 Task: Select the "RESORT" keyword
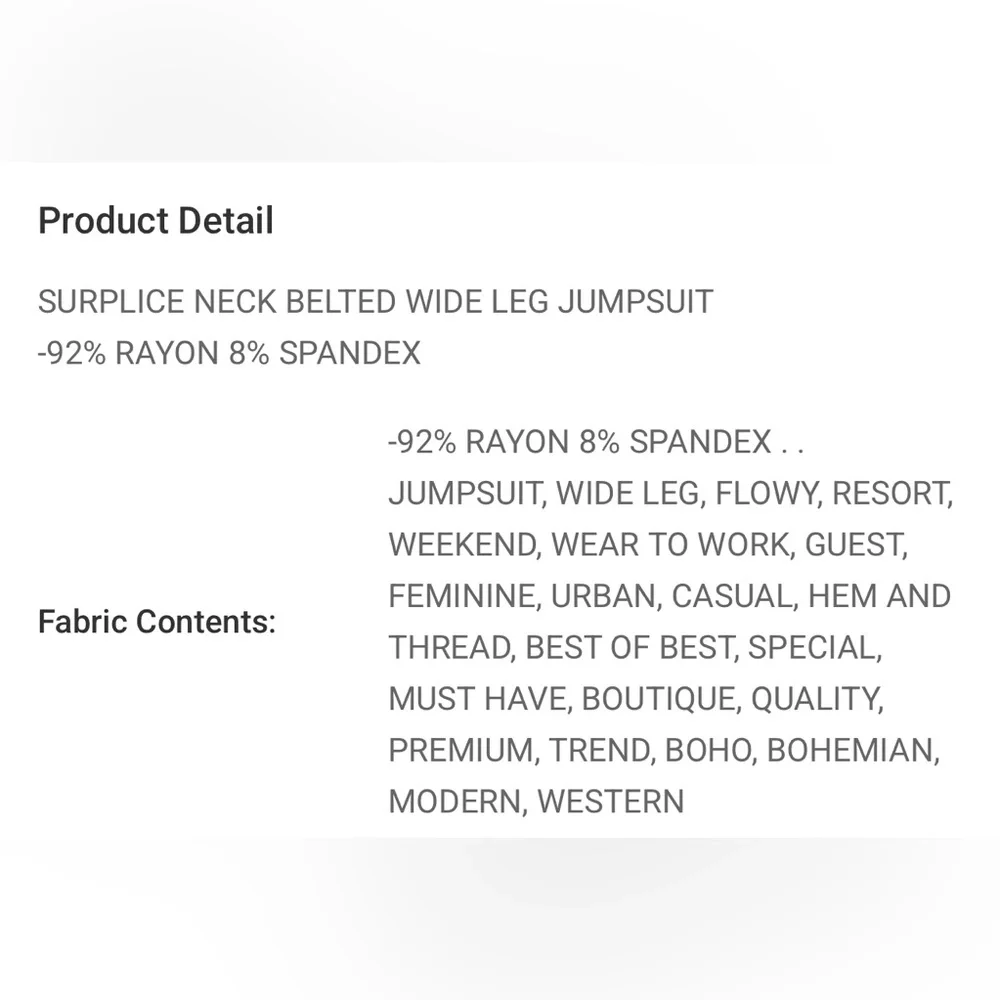tap(890, 493)
